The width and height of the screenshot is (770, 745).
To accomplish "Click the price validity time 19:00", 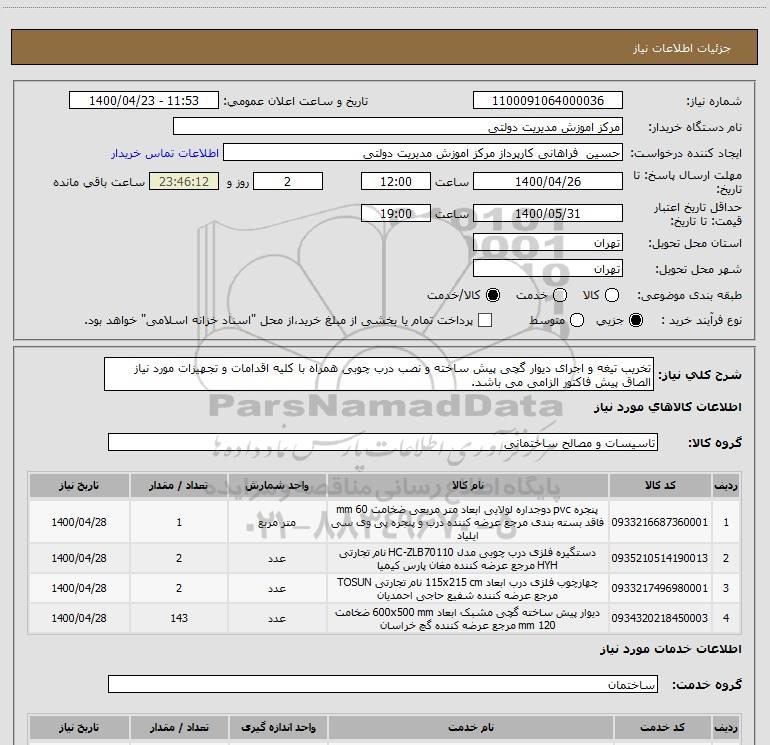I will point(396,213).
